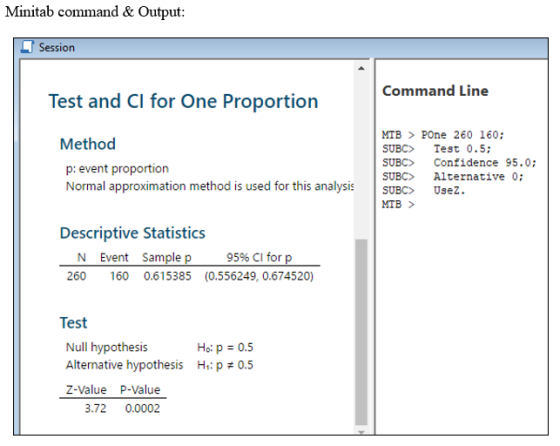Click the Test section heading

tap(73, 323)
